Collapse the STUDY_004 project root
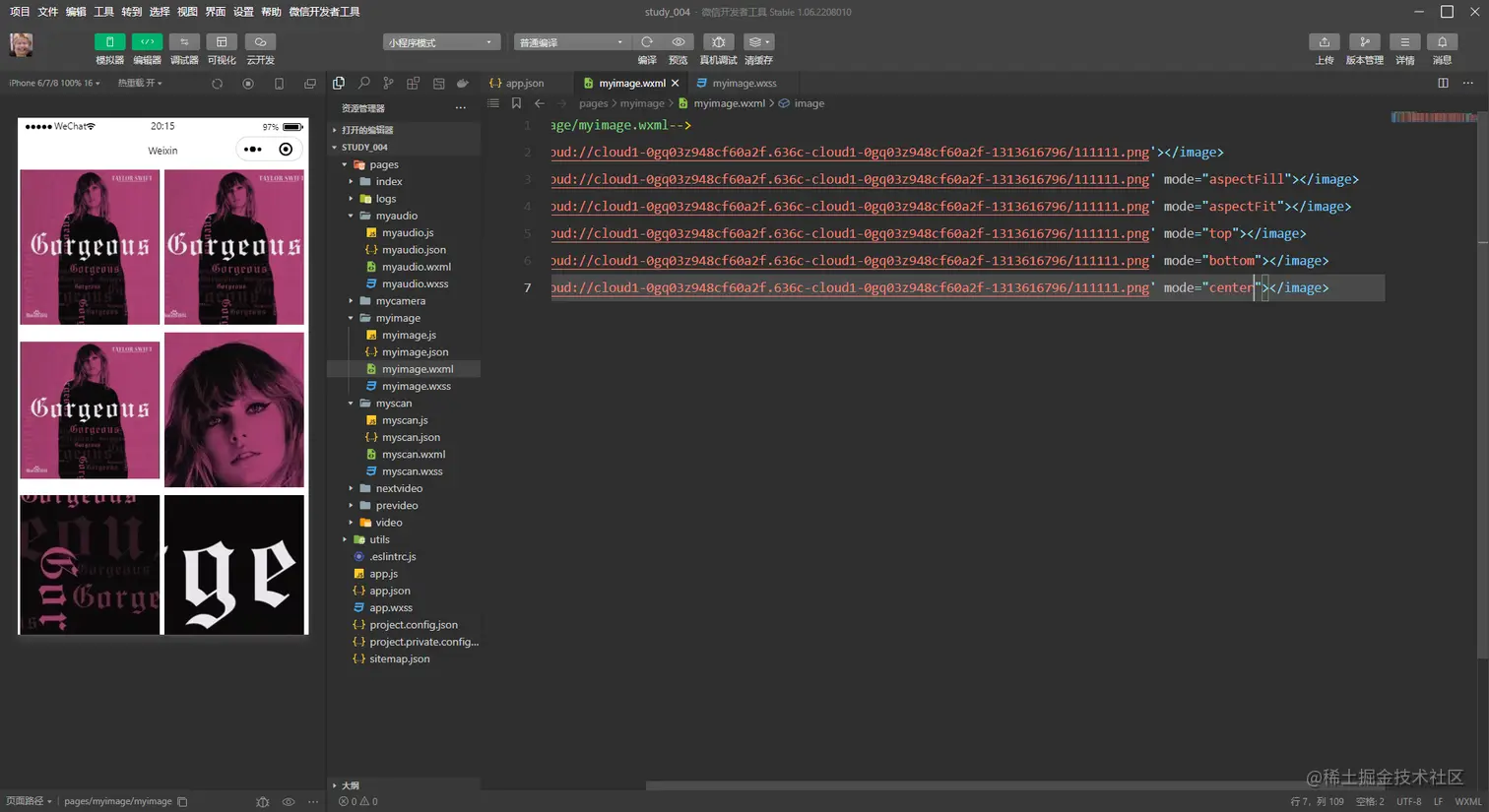Viewport: 1489px width, 812px height. click(x=404, y=147)
